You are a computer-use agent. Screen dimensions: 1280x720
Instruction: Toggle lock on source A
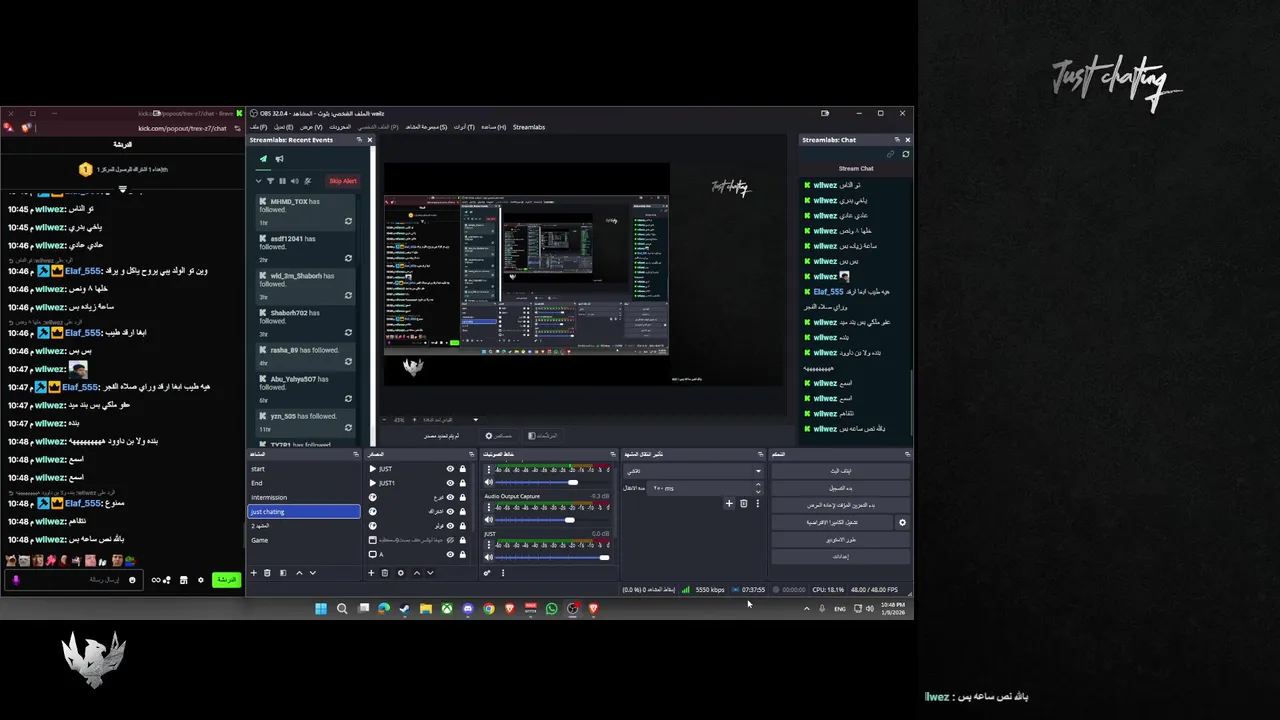pyautogui.click(x=463, y=554)
